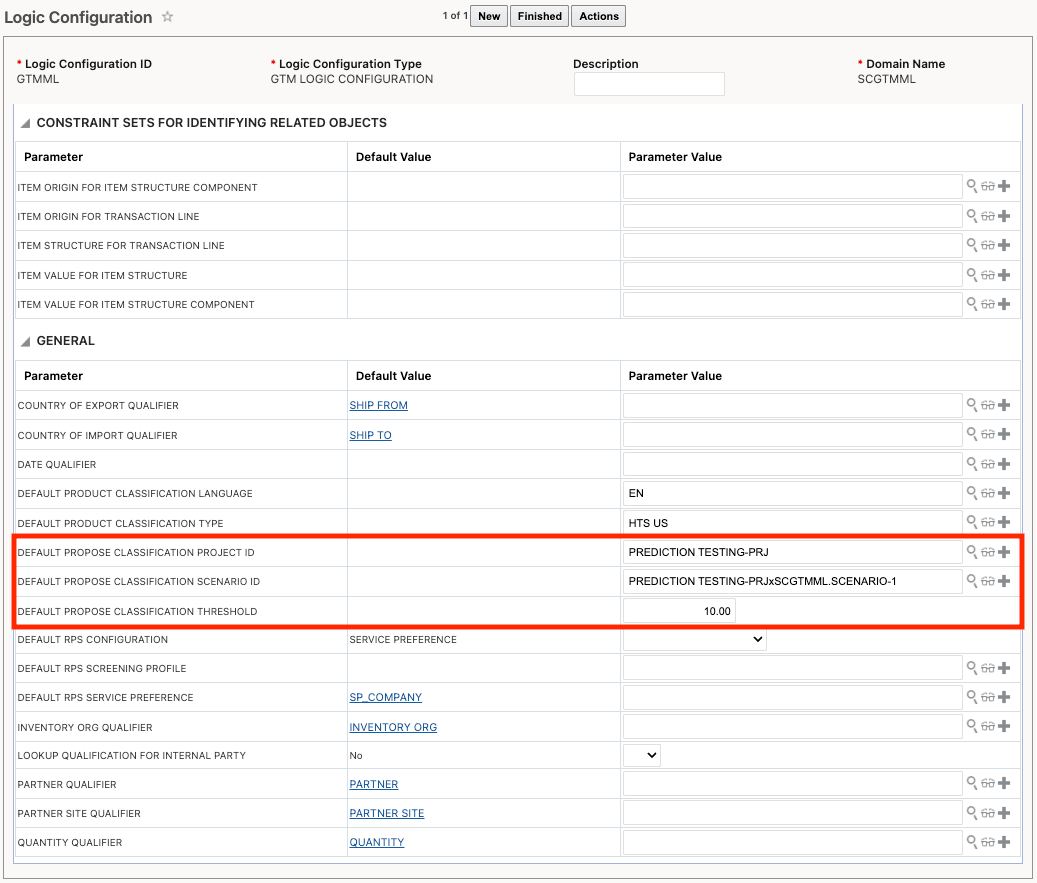Click the GTM LOGIC CONFIGURATION type text
Screen dimensions: 1037x883
pyautogui.click(x=352, y=79)
